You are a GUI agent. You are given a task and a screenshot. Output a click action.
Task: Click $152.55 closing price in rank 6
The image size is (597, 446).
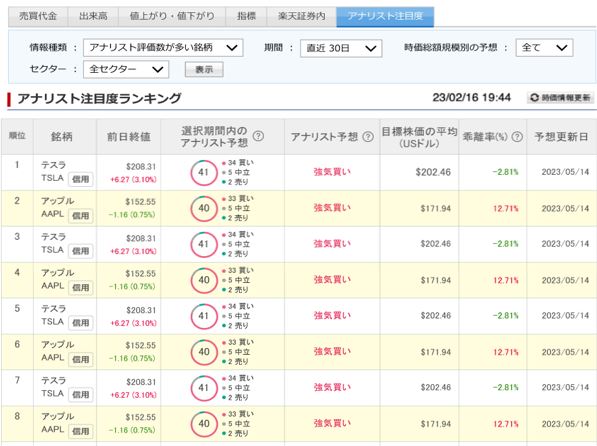tap(140, 346)
